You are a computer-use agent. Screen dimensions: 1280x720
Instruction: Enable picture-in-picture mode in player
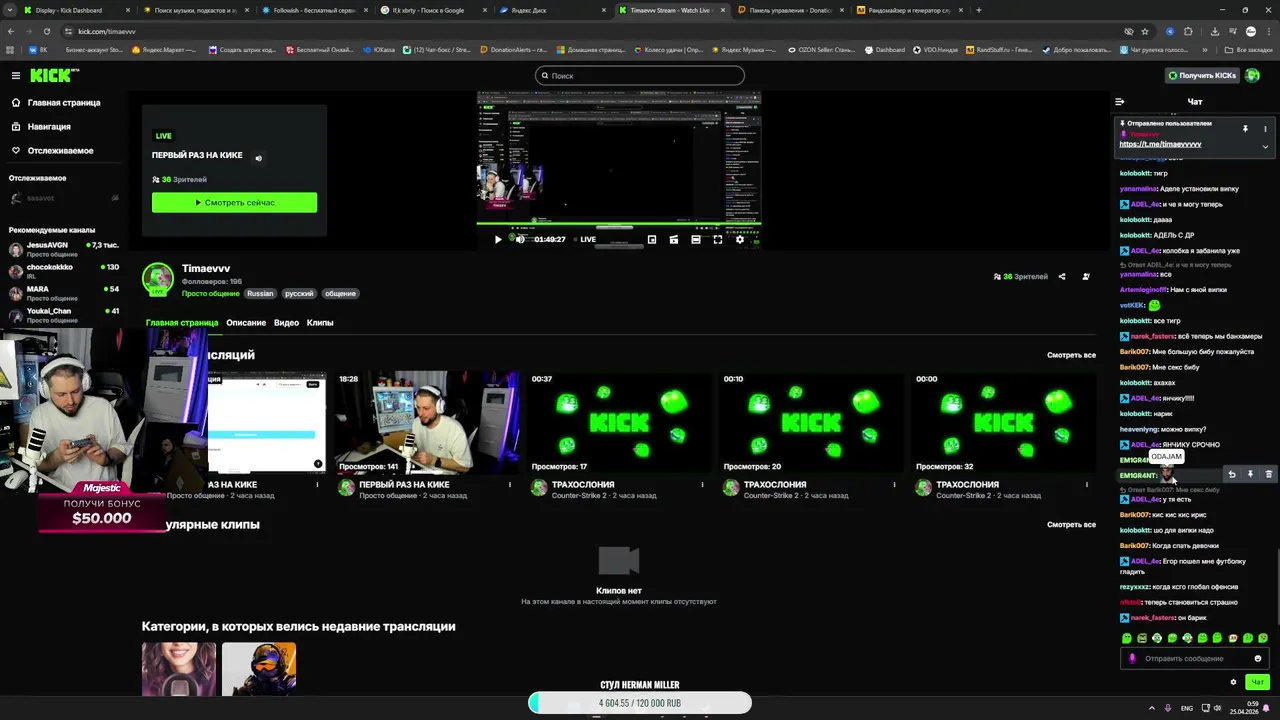coord(652,239)
